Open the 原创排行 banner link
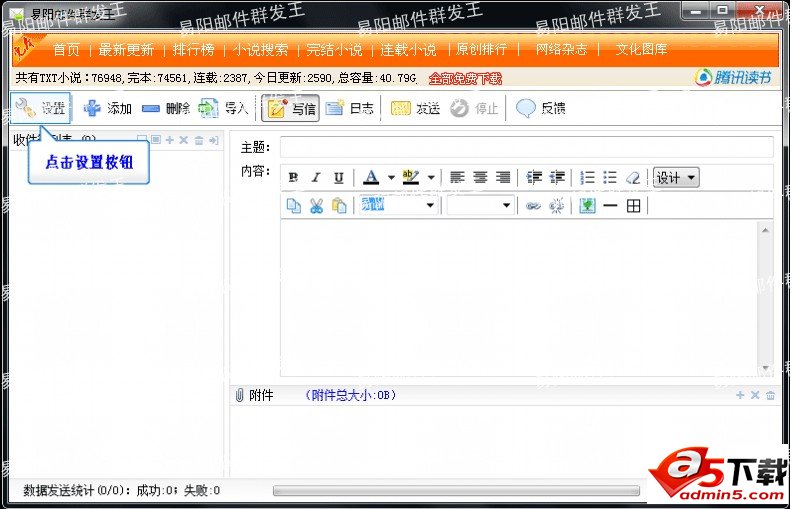The height and width of the screenshot is (509, 793). click(x=481, y=49)
